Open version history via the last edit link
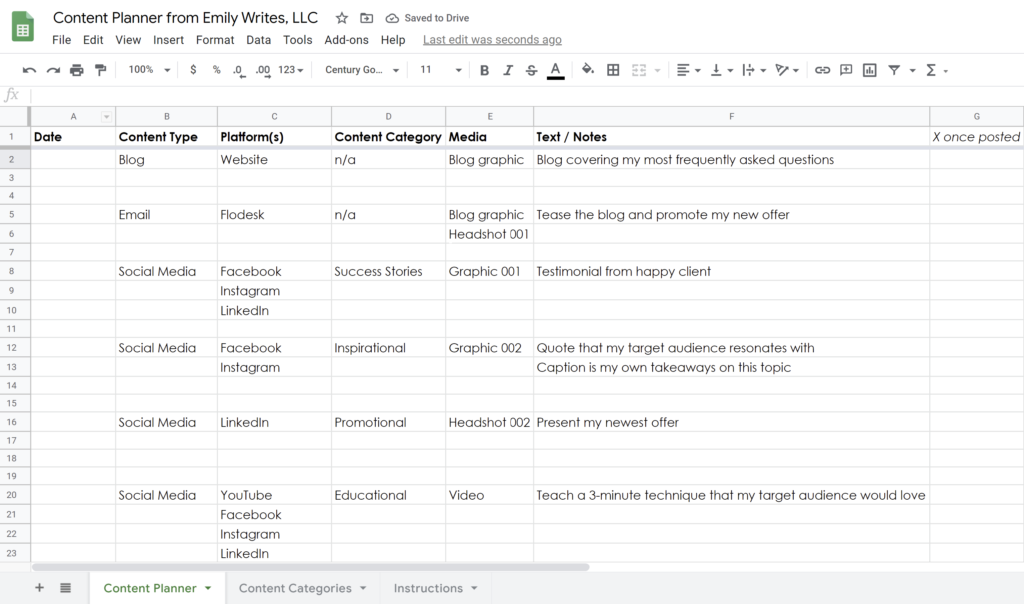Screen dimensions: 1024x604 point(492,39)
